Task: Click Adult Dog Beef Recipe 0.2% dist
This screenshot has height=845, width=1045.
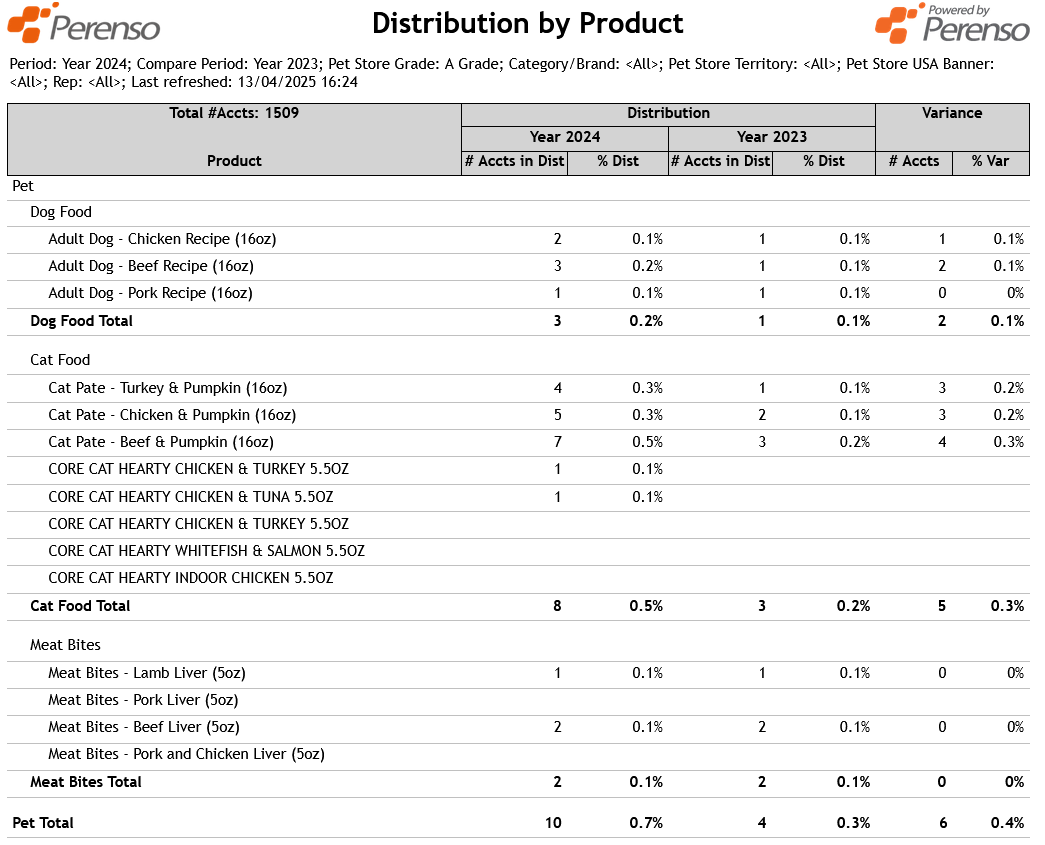Action: [x=647, y=267]
